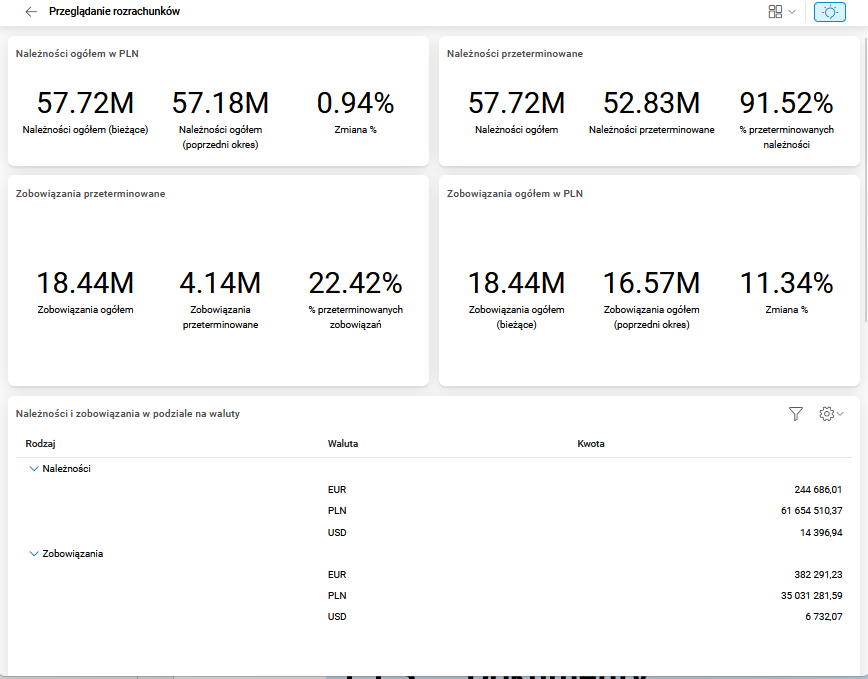Click the 91.52% overdue receivables percentage
868x679 pixels.
pyautogui.click(x=786, y=103)
